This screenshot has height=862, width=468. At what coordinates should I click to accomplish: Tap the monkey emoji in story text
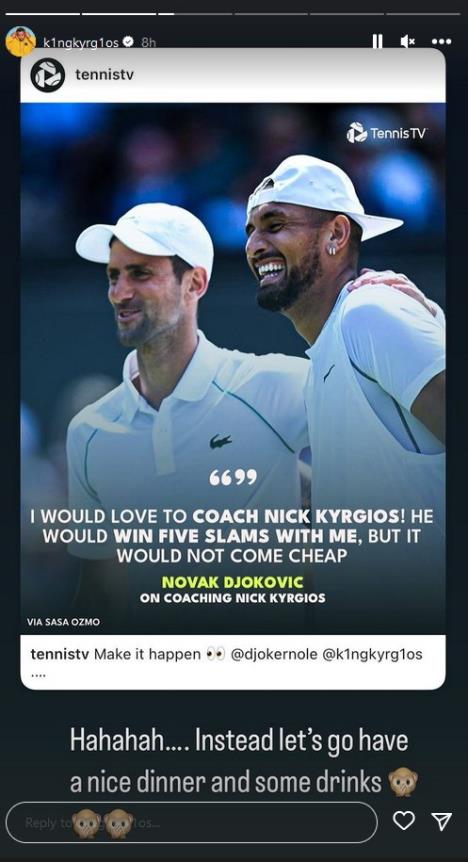[x=403, y=782]
